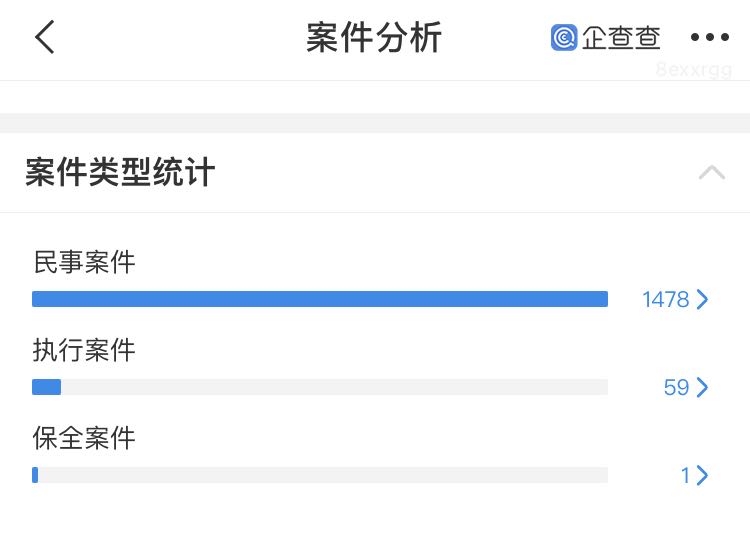The height and width of the screenshot is (541, 750).
Task: Collapse the 案件类型统计 section chevron
Action: pos(711,172)
